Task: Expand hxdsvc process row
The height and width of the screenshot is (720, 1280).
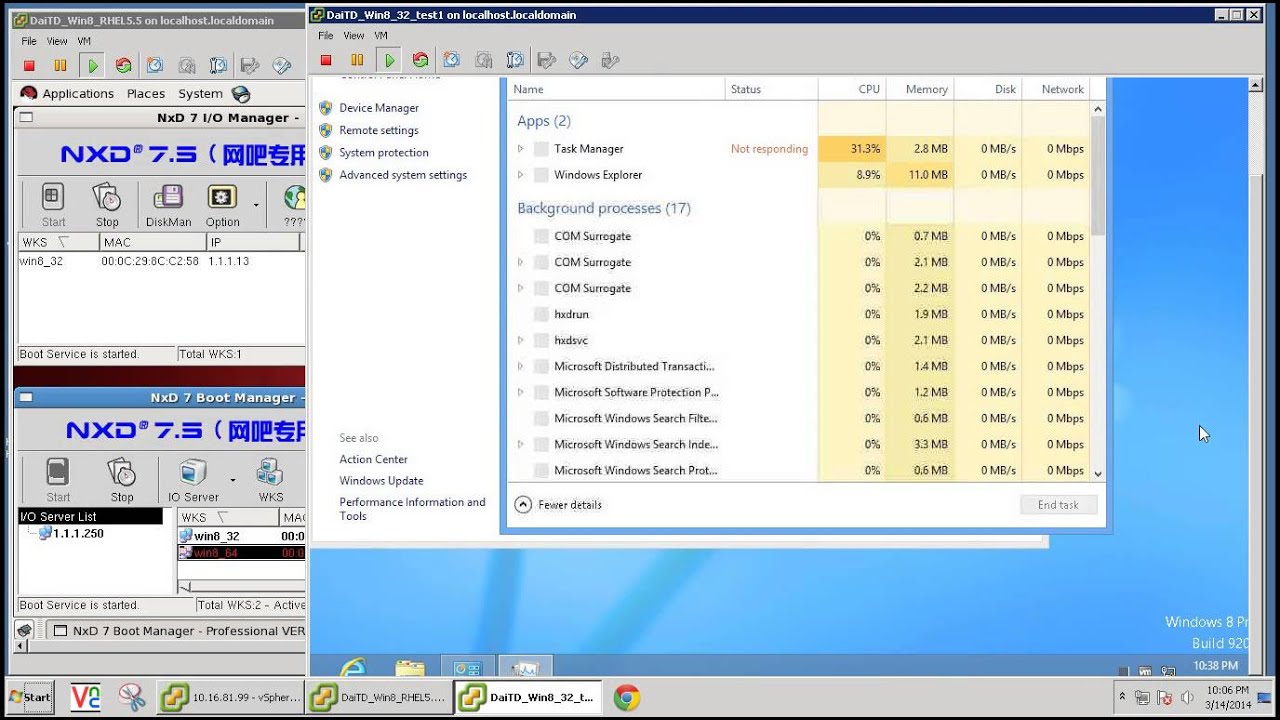Action: pyautogui.click(x=520, y=341)
